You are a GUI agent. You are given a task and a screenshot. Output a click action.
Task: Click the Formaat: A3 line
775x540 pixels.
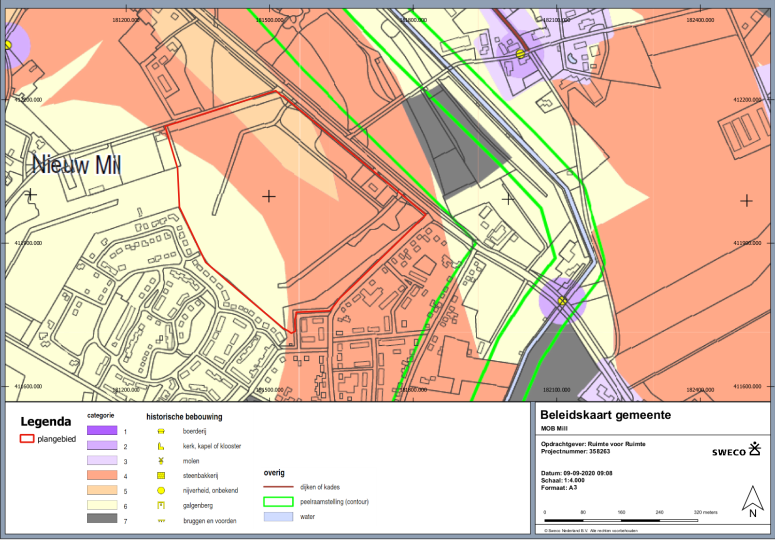click(x=559, y=488)
